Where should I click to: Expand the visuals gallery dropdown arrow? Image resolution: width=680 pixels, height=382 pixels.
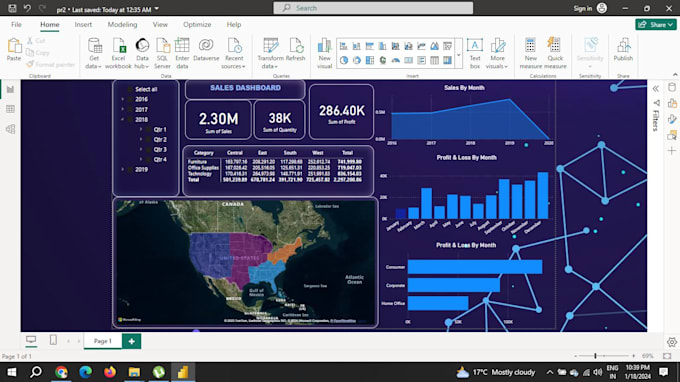[458, 55]
